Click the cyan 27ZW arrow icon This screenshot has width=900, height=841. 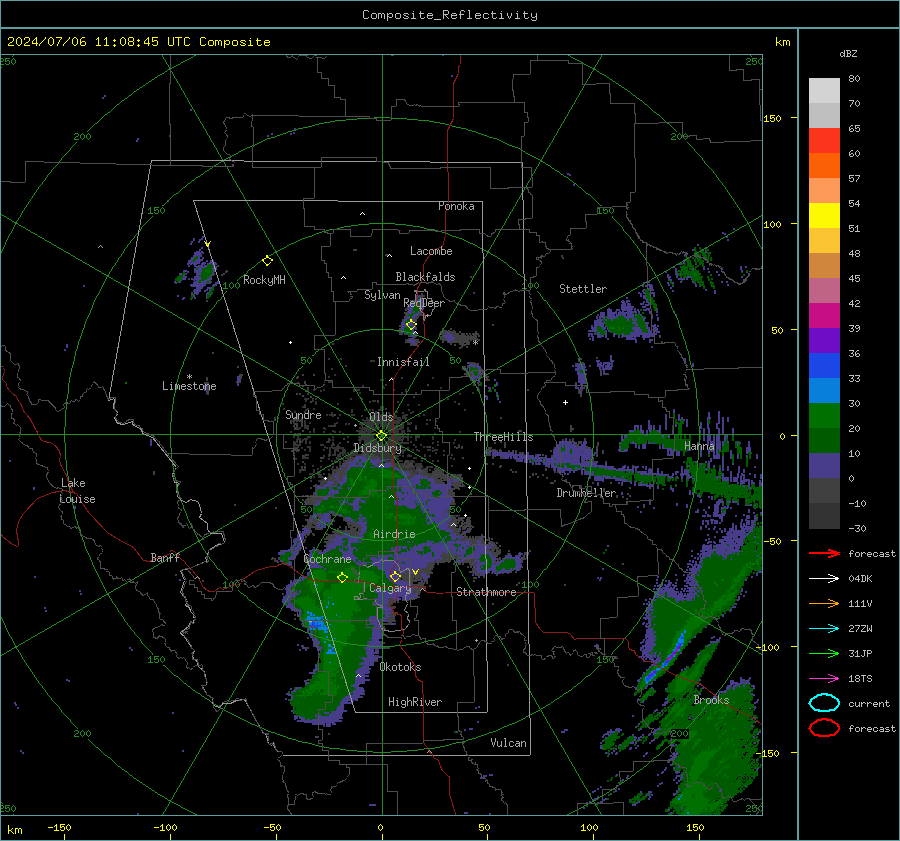click(824, 629)
